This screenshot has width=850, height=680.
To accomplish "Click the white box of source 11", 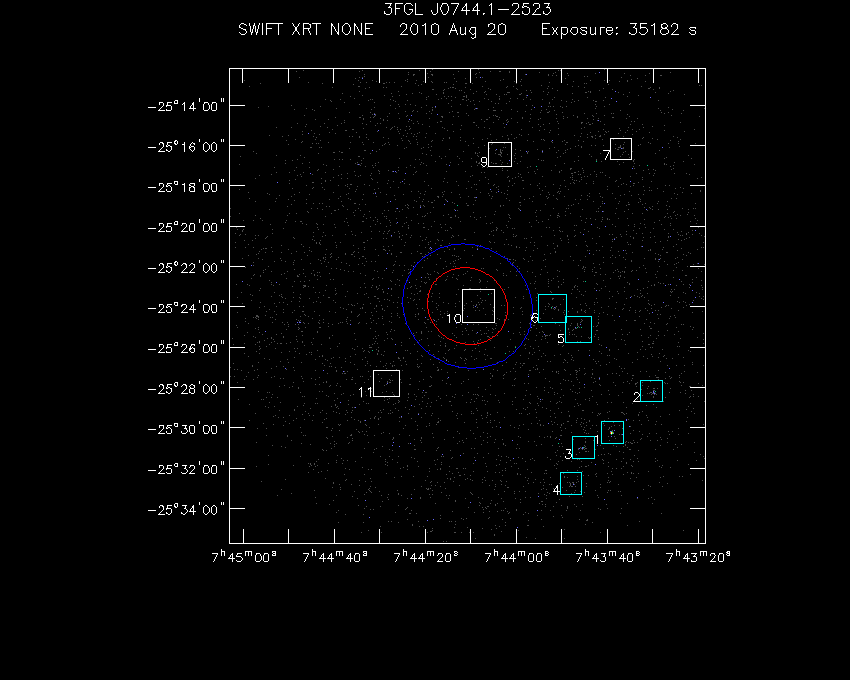I will (387, 383).
